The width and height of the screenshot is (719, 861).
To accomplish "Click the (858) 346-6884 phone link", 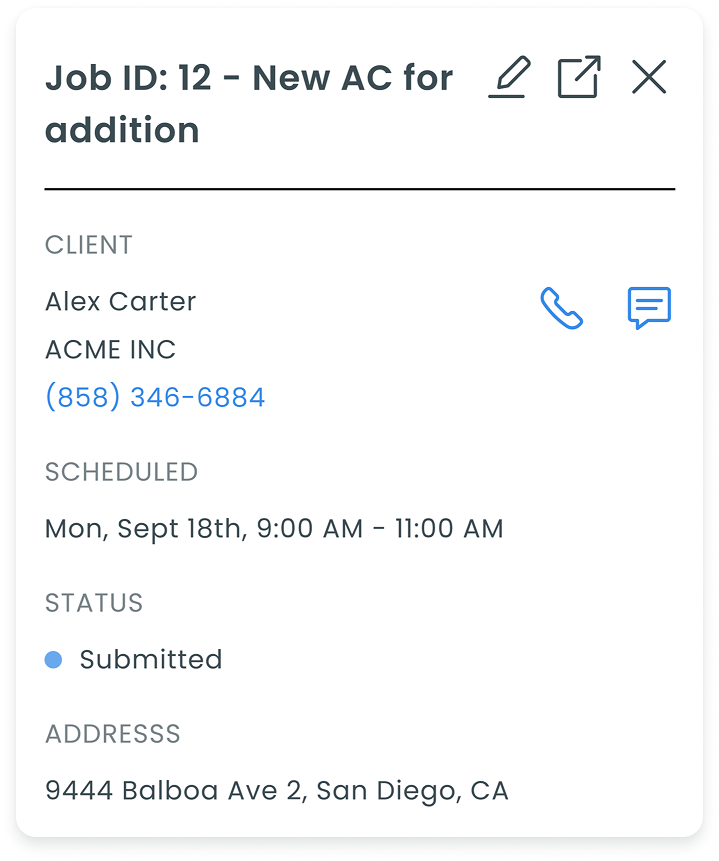I will pos(155,397).
